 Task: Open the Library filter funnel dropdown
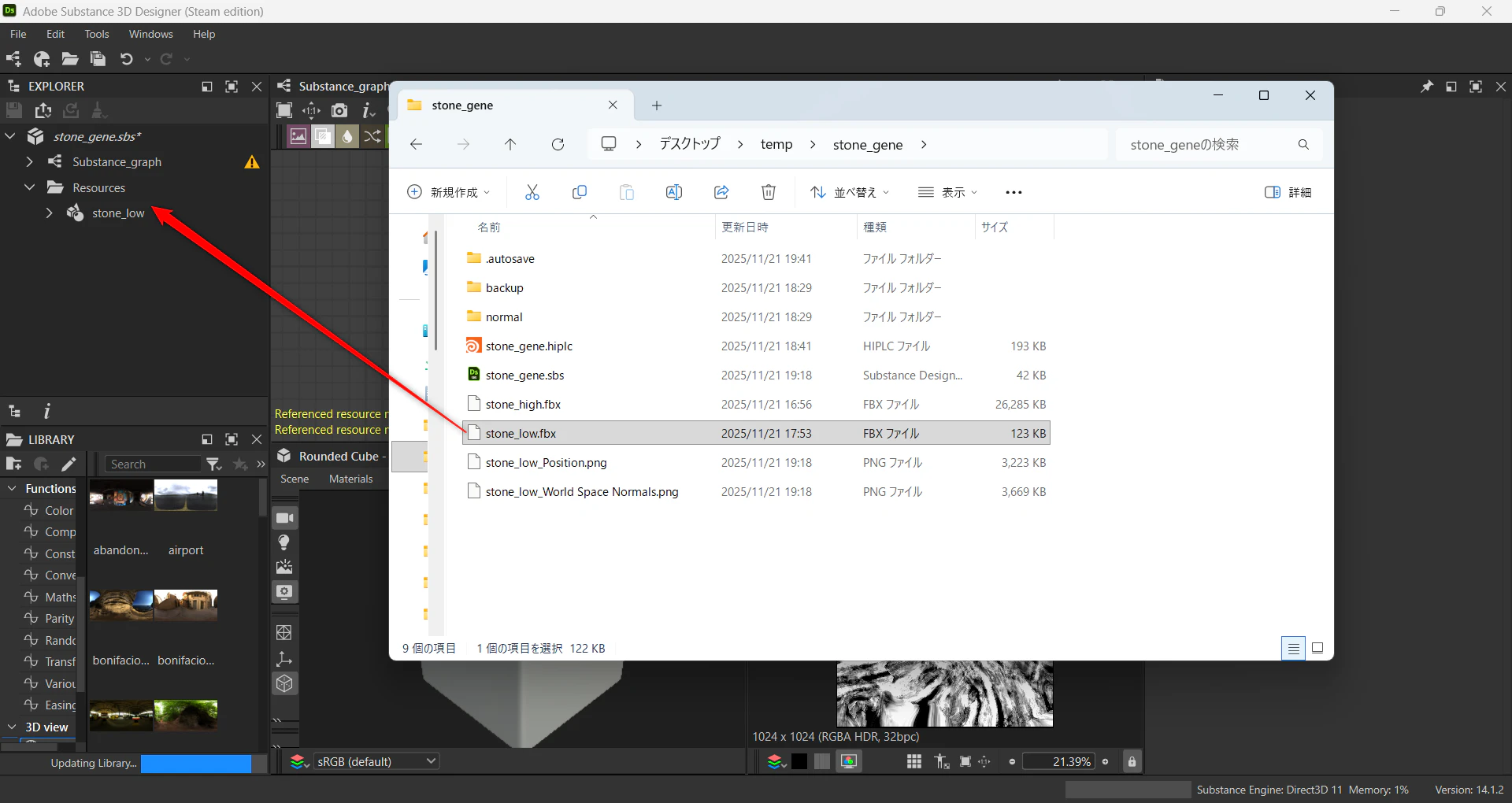pos(213,464)
